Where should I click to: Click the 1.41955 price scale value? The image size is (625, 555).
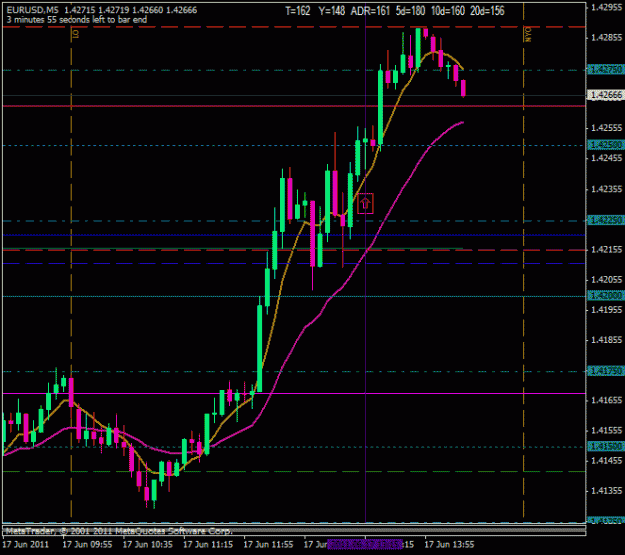pos(607,310)
